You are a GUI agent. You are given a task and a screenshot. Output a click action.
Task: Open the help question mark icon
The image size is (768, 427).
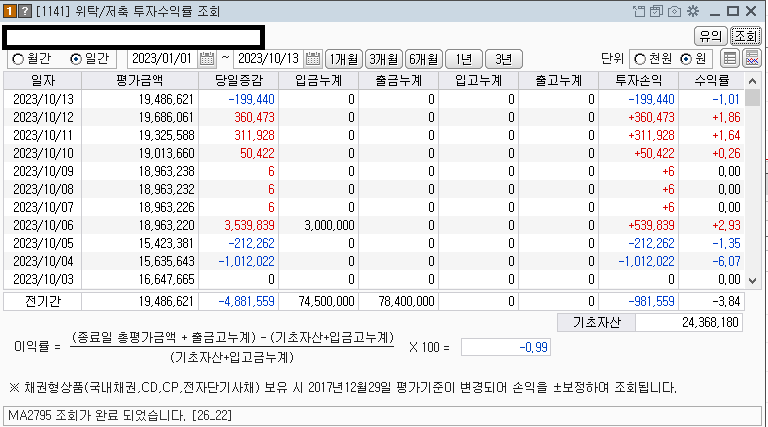pyautogui.click(x=25, y=11)
